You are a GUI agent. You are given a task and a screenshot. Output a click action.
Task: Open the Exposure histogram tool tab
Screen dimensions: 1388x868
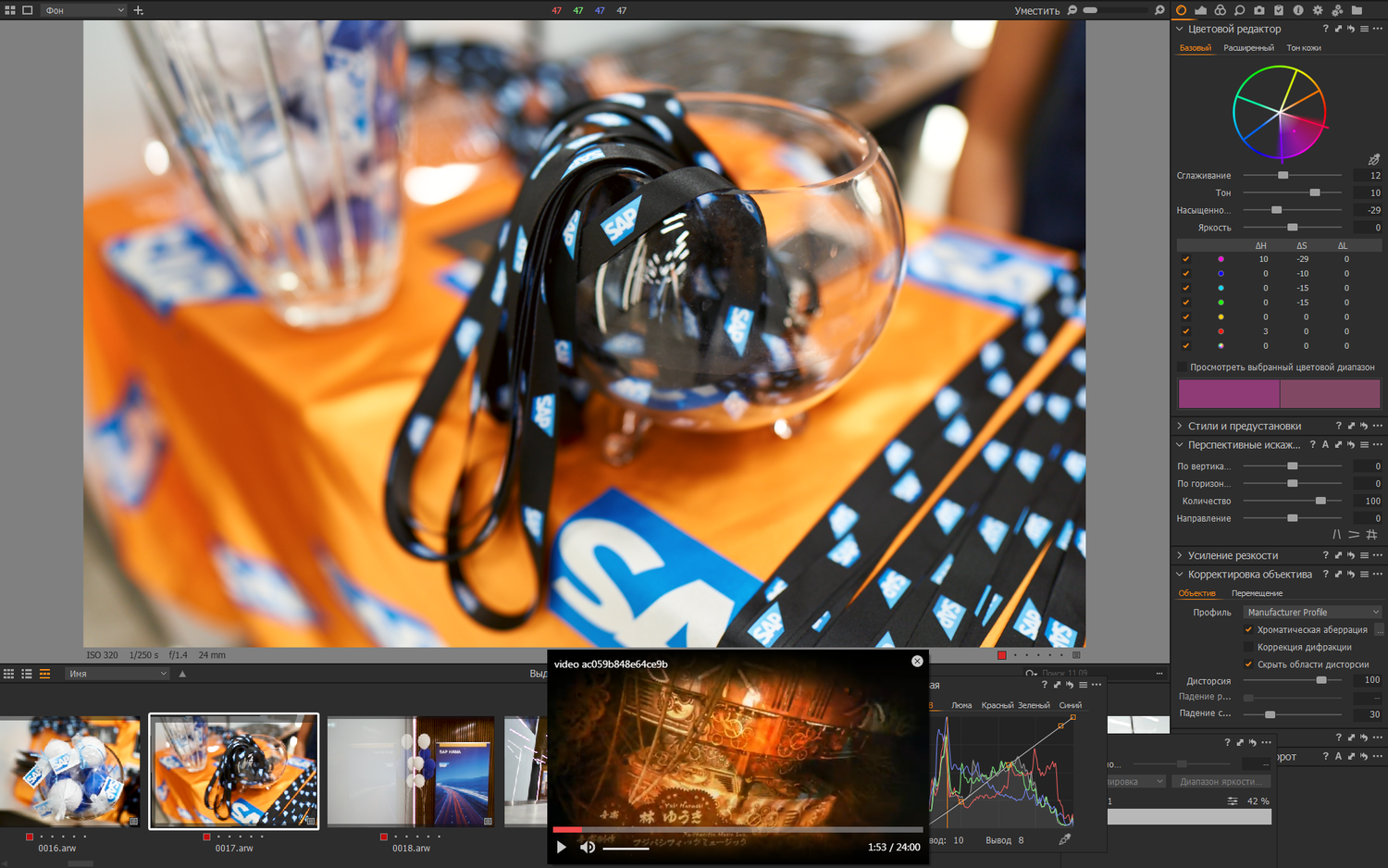coord(1201,10)
